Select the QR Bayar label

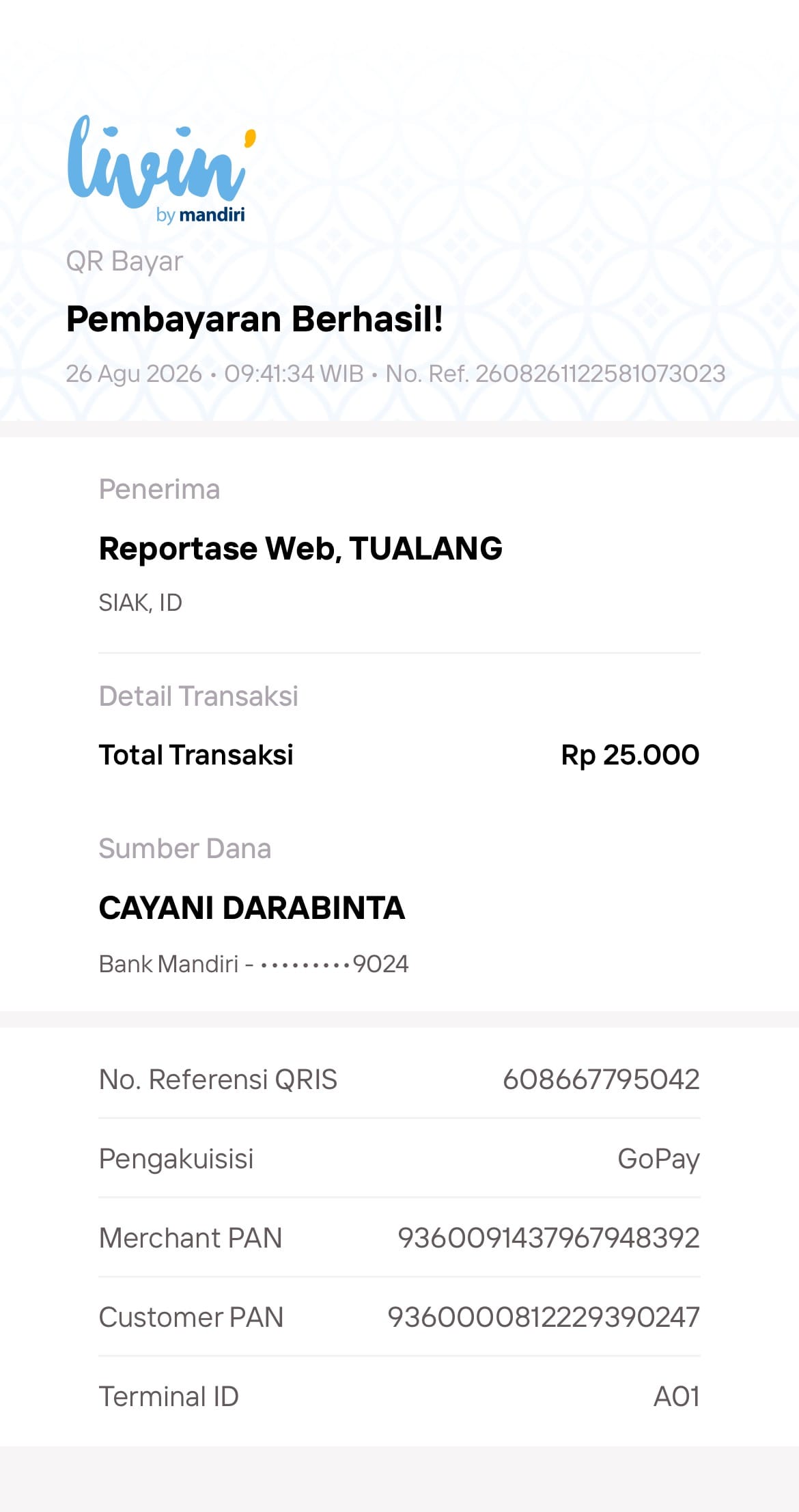pyautogui.click(x=124, y=262)
